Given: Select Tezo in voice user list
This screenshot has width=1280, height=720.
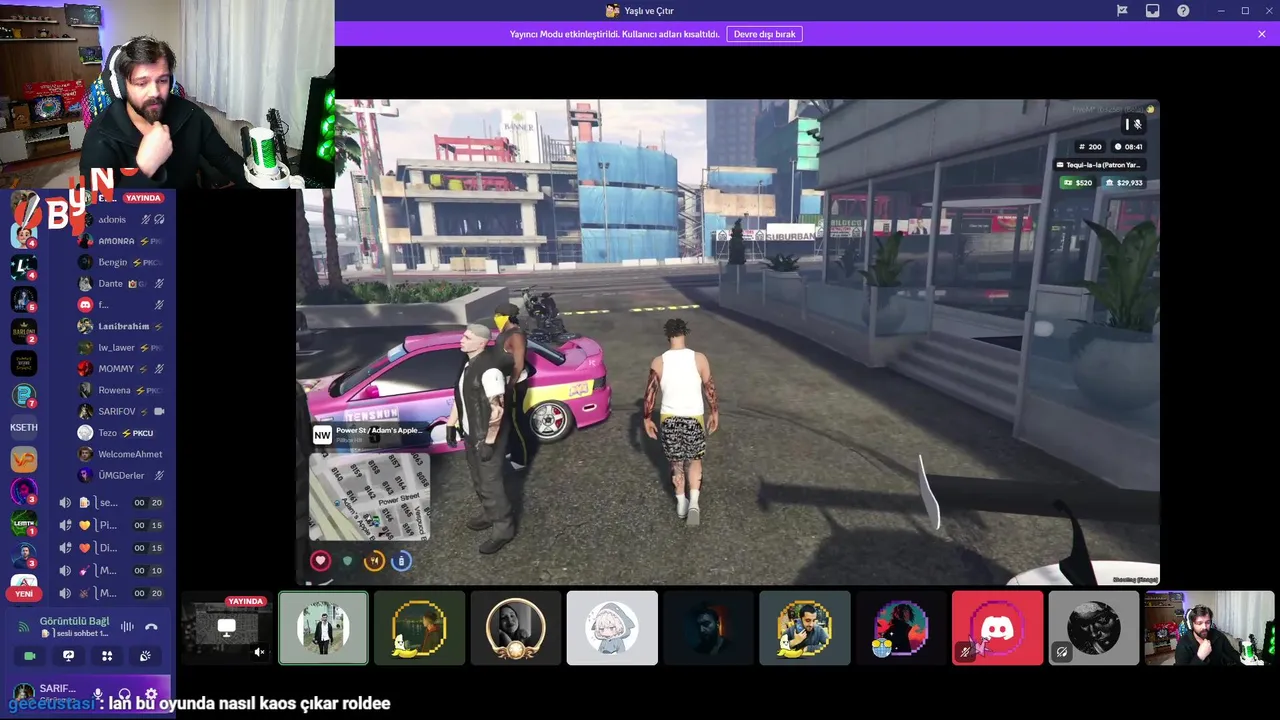Looking at the screenshot, I should point(121,433).
